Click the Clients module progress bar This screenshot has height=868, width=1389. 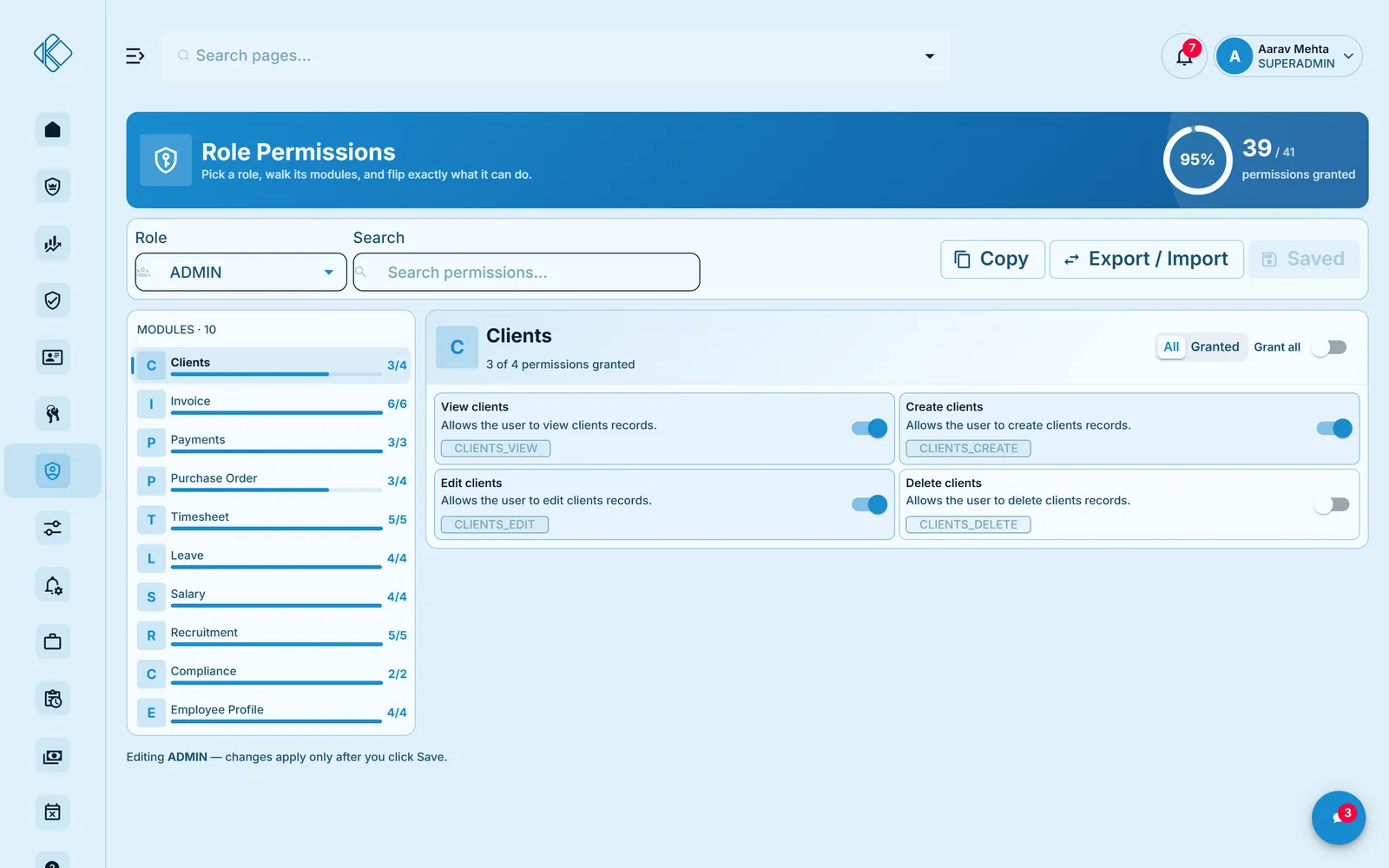click(276, 374)
